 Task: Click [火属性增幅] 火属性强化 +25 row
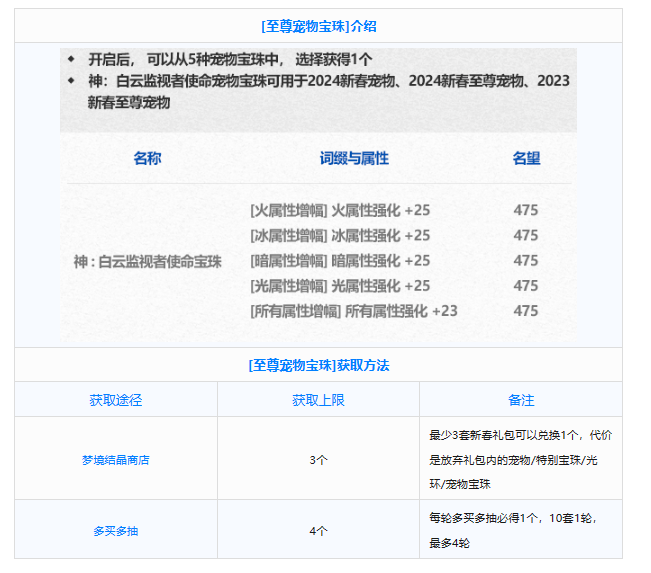(x=340, y=211)
